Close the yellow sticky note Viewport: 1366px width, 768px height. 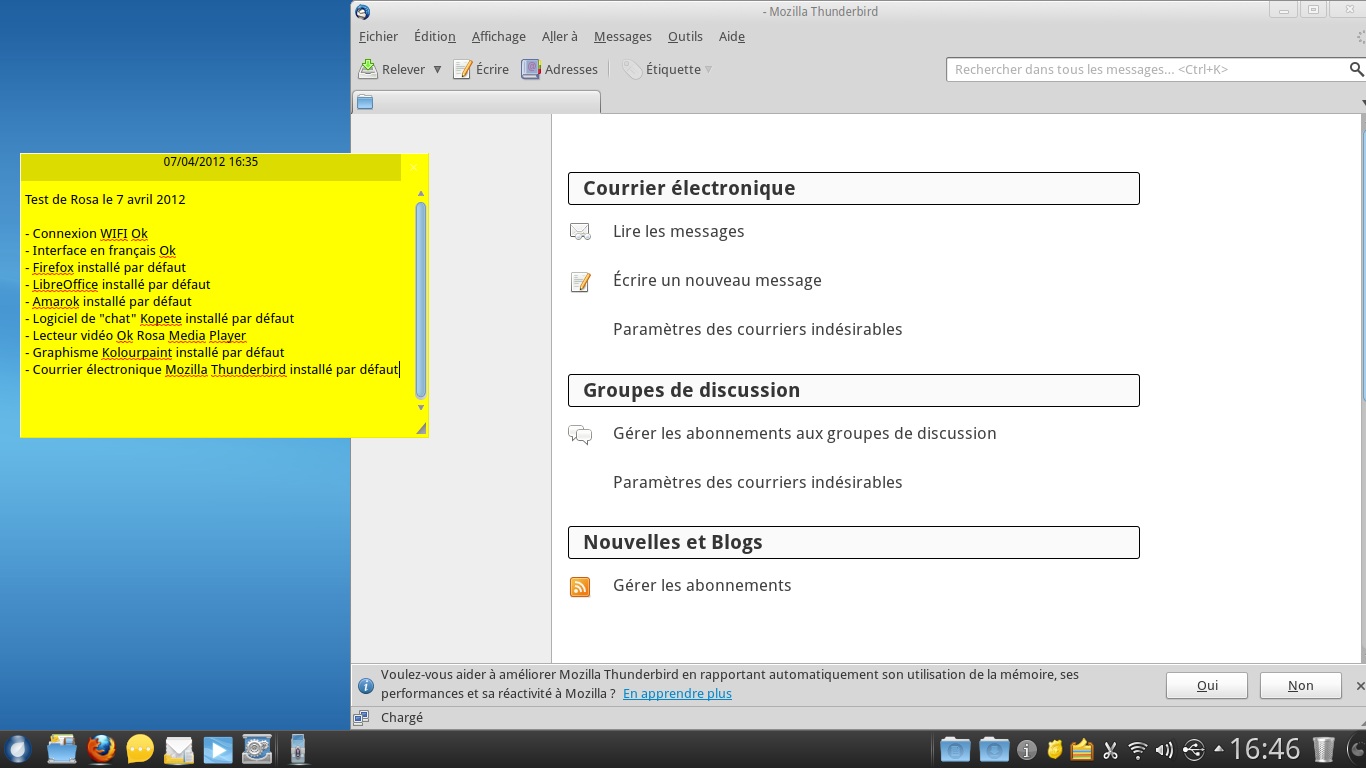[414, 167]
